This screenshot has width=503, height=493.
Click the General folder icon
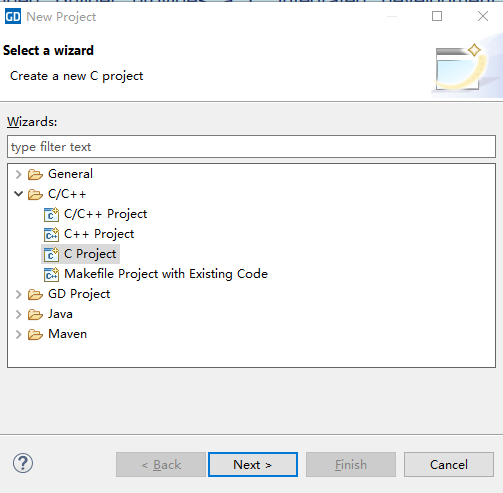tap(35, 174)
